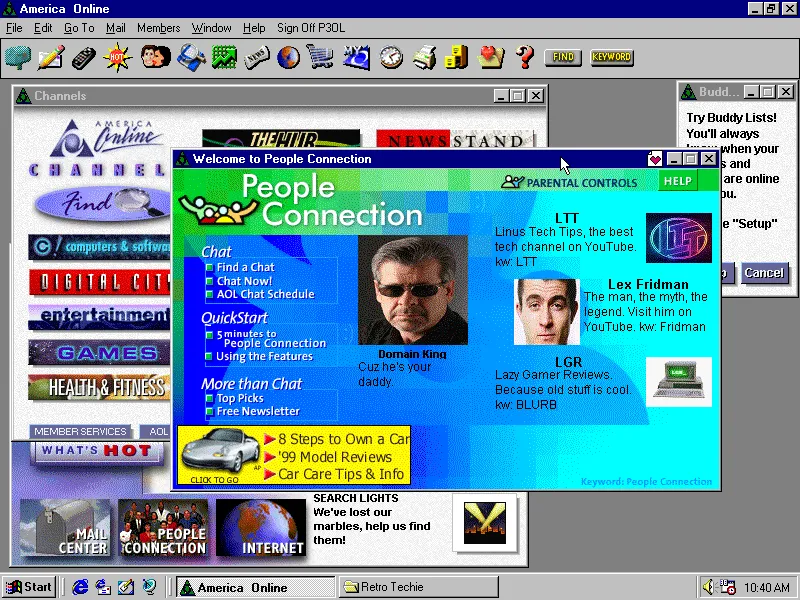The image size is (800, 600).
Task: Click Sign Off P30L in the menu bar
Action: point(310,27)
